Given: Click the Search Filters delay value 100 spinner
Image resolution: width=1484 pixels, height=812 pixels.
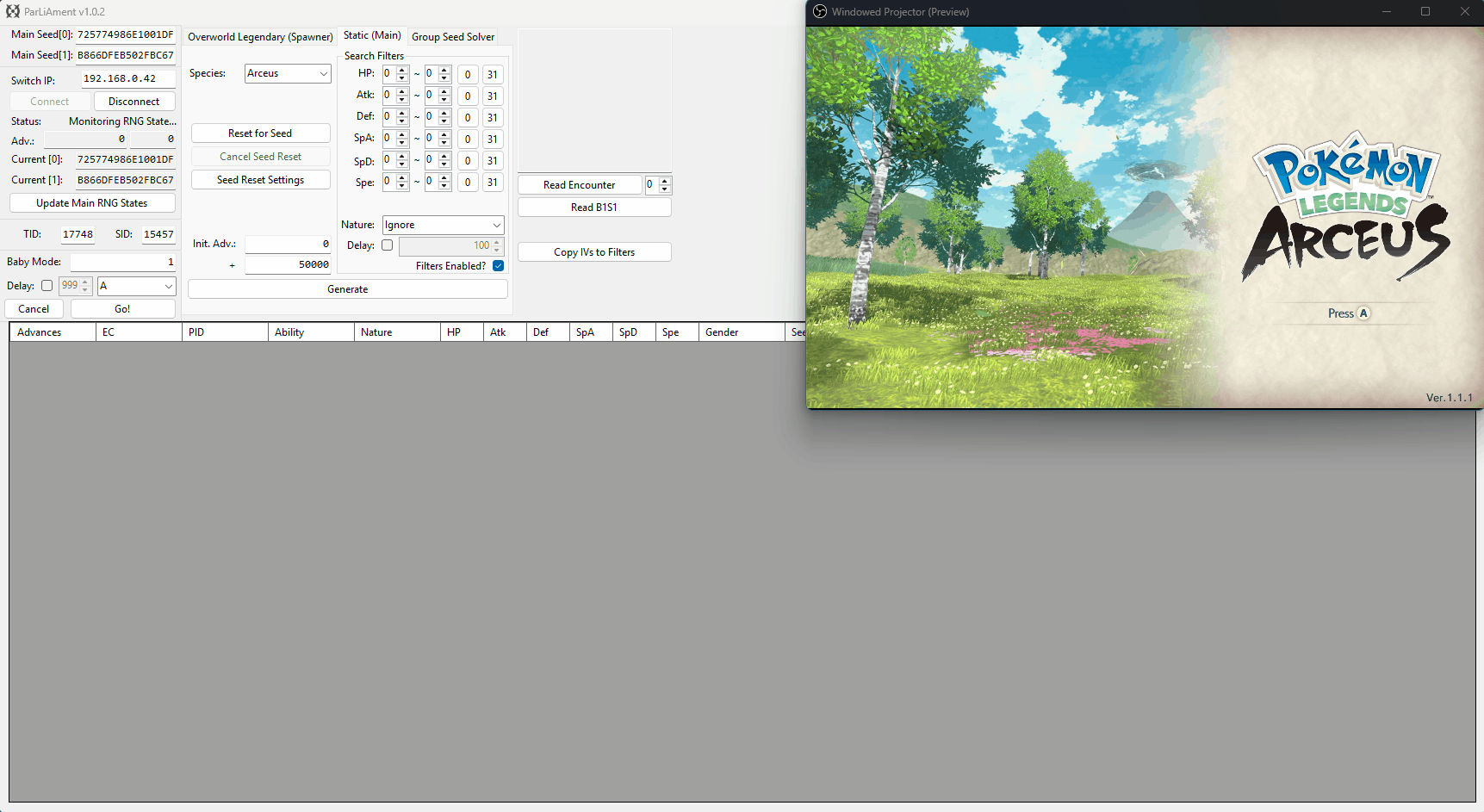Looking at the screenshot, I should [x=451, y=245].
